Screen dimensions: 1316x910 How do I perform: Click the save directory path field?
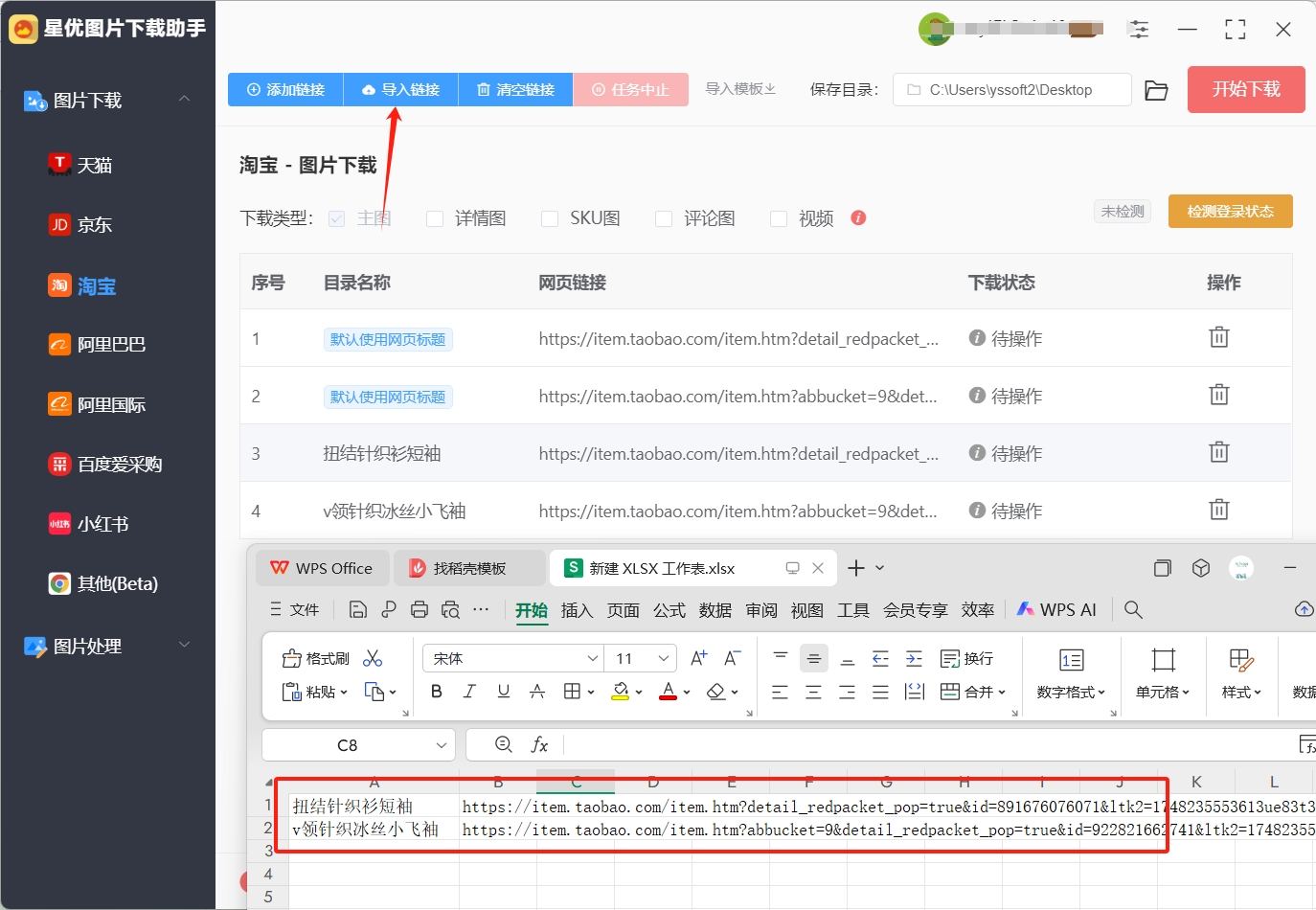point(1012,90)
